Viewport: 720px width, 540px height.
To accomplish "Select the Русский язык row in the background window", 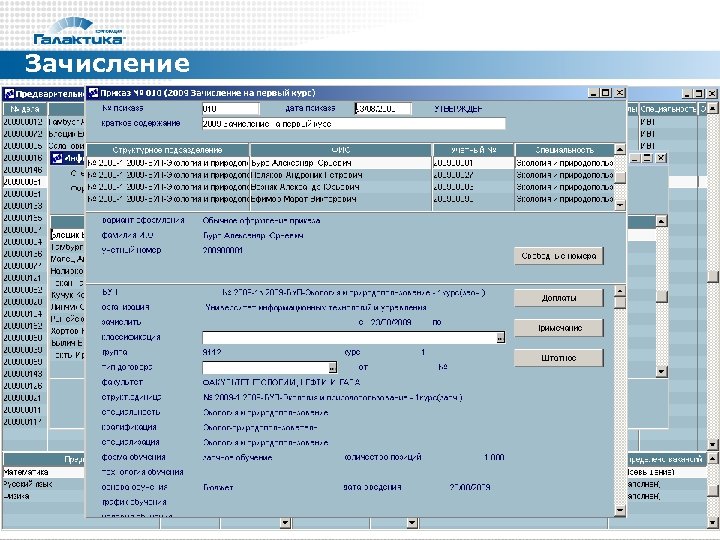I will (x=44, y=484).
